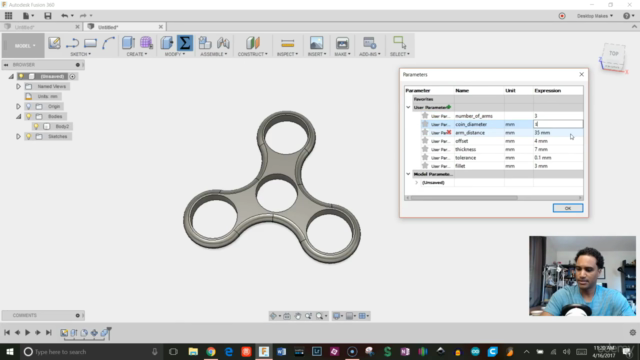Open the data panel grid icon
The width and height of the screenshot is (640, 360).
[x=8, y=16]
